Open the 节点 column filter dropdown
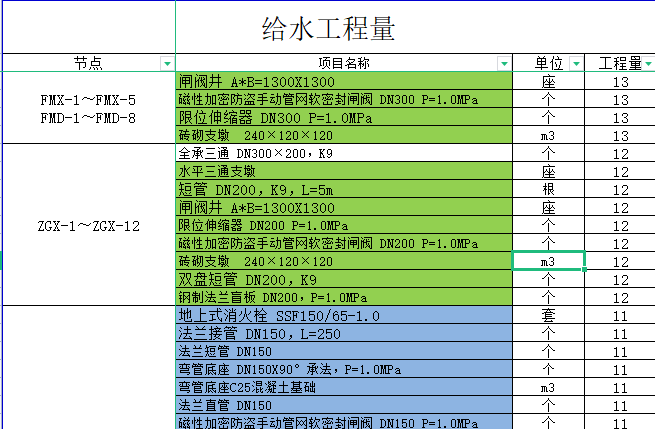The width and height of the screenshot is (655, 429). tap(167, 63)
